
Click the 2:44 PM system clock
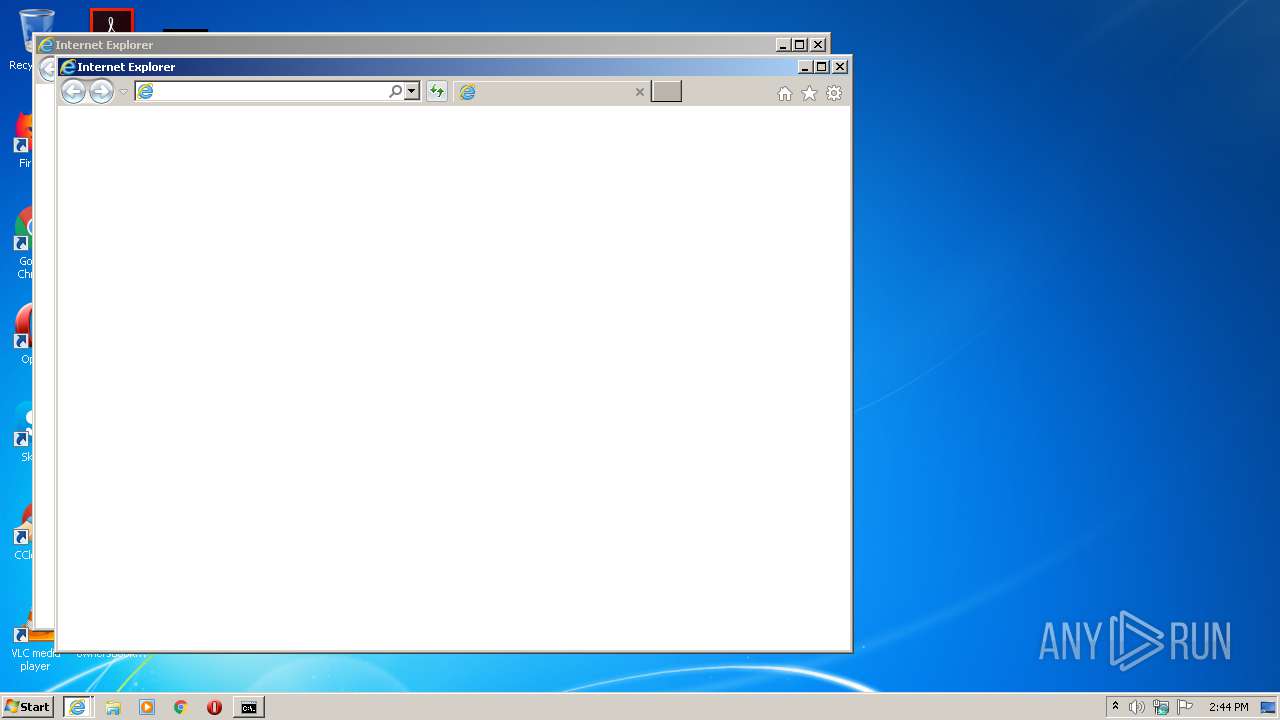pos(1228,707)
